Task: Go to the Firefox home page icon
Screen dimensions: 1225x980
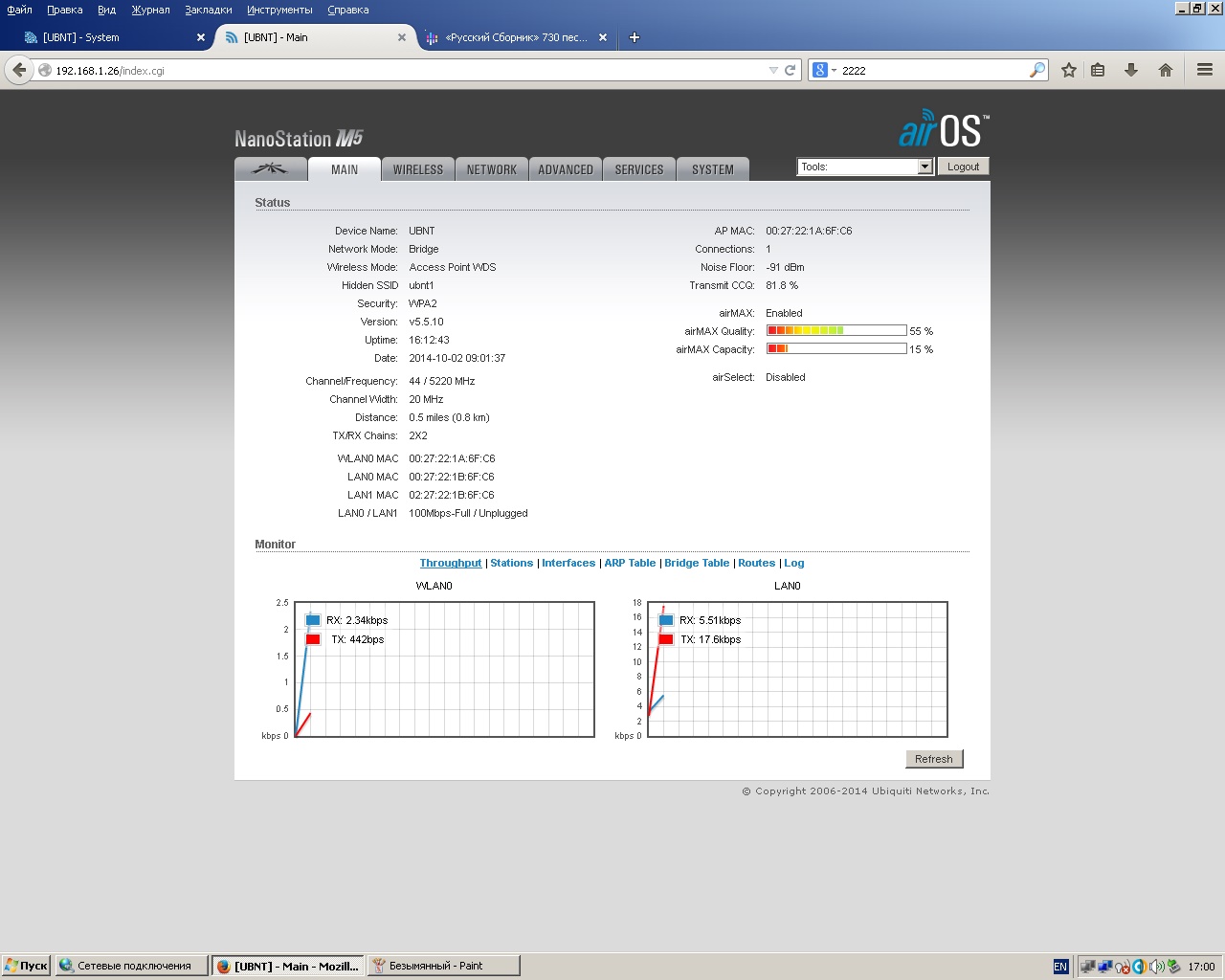Action: pos(1166,70)
